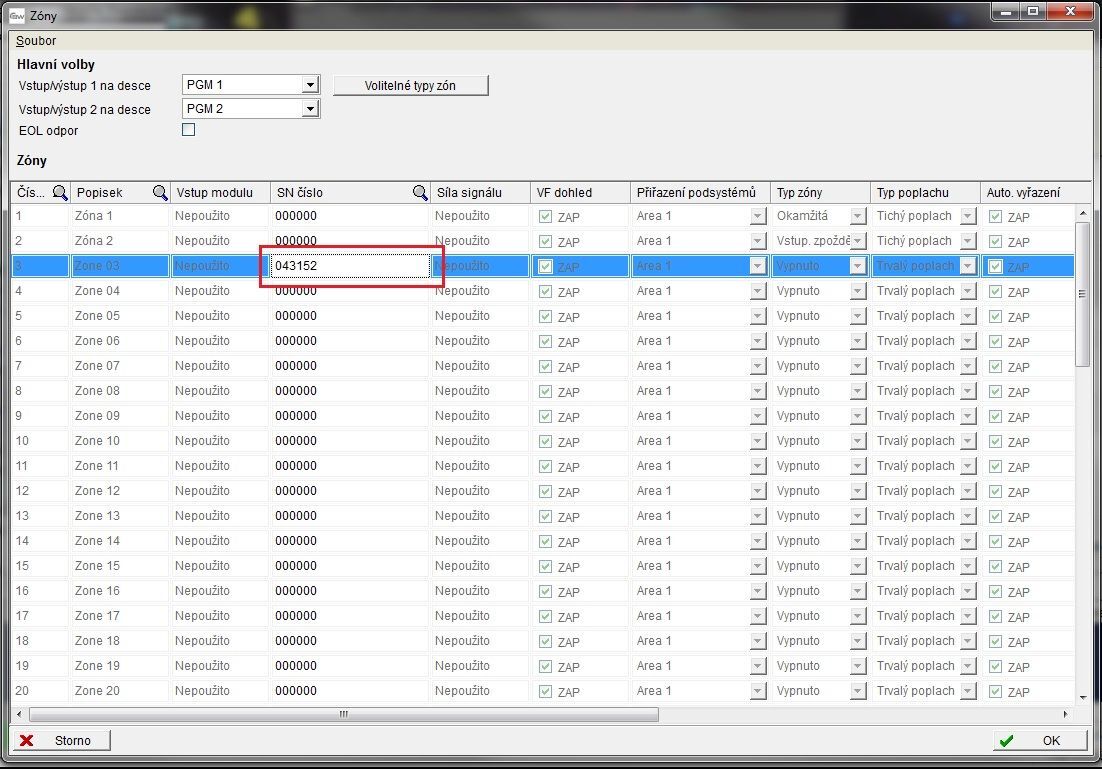
Task: Open Vstup/výstup 1 na desce dropdown
Action: 310,85
